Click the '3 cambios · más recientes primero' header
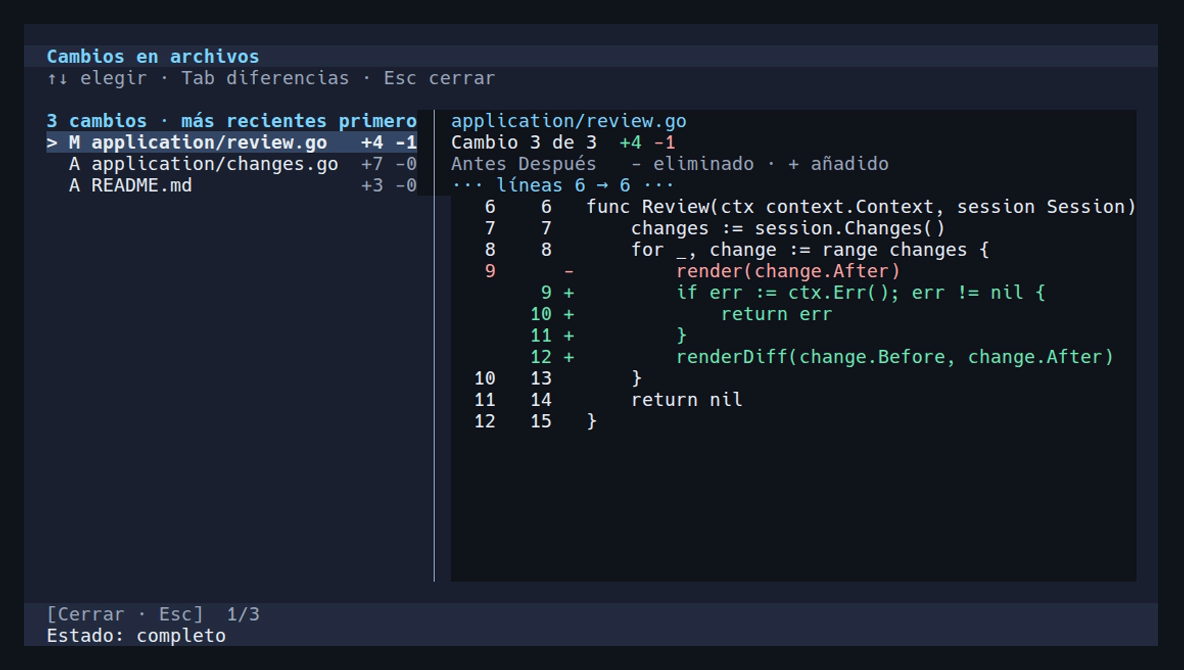This screenshot has height=670, width=1184. click(232, 121)
